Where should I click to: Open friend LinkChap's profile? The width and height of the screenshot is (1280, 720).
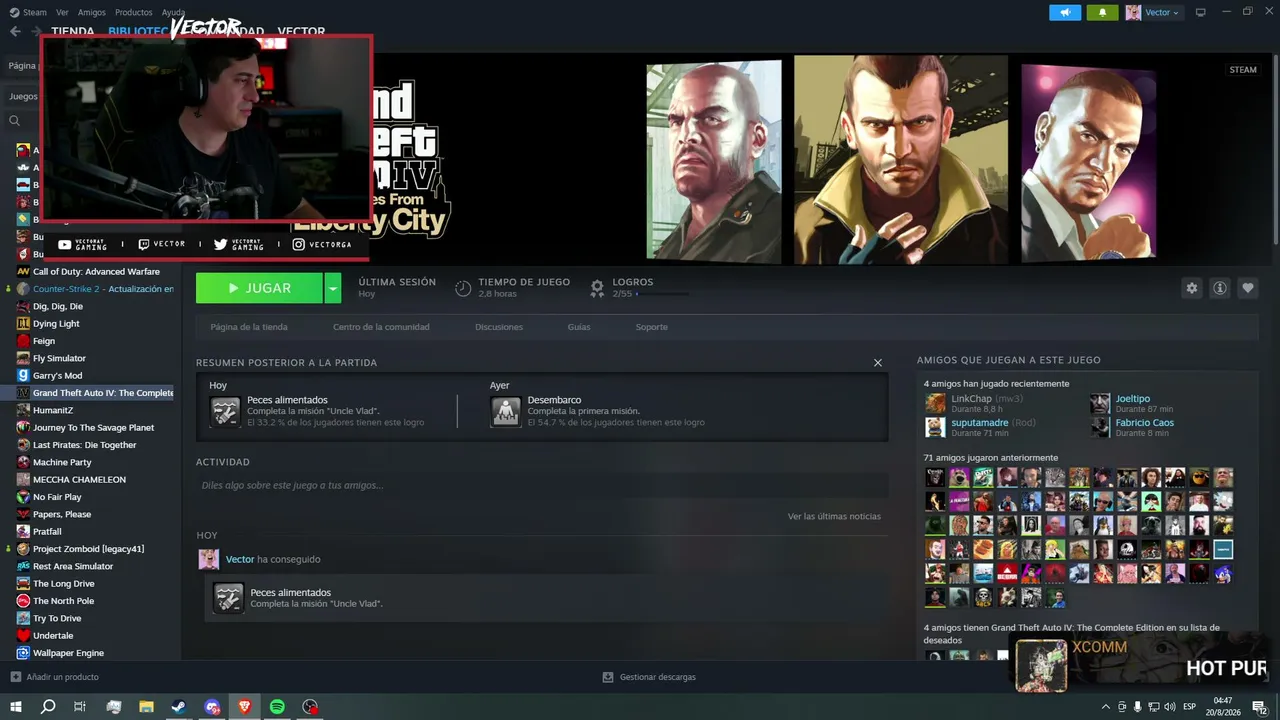click(x=971, y=399)
